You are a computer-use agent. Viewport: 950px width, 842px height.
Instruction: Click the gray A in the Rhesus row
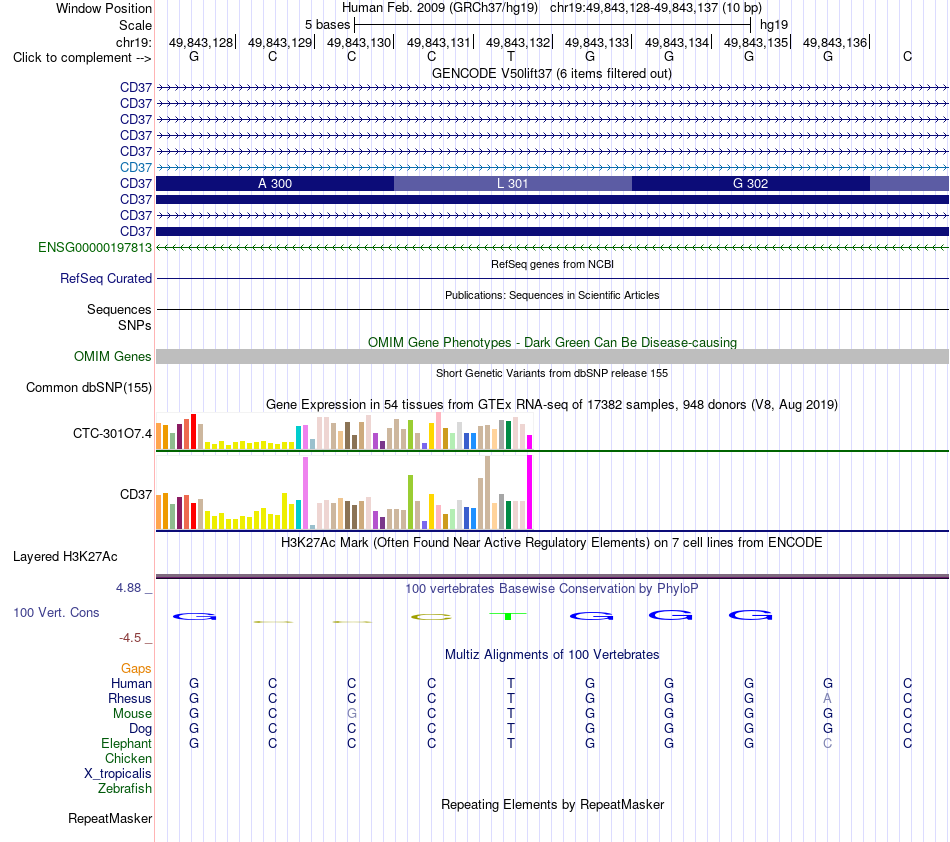coord(828,698)
